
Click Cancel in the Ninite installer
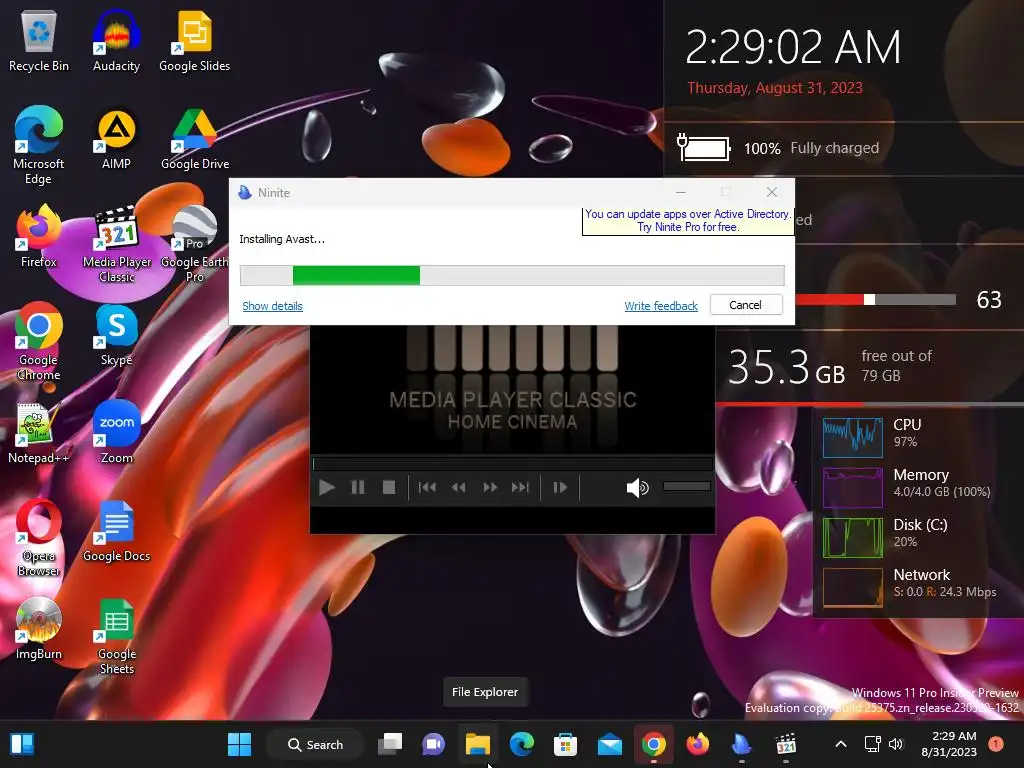point(746,305)
